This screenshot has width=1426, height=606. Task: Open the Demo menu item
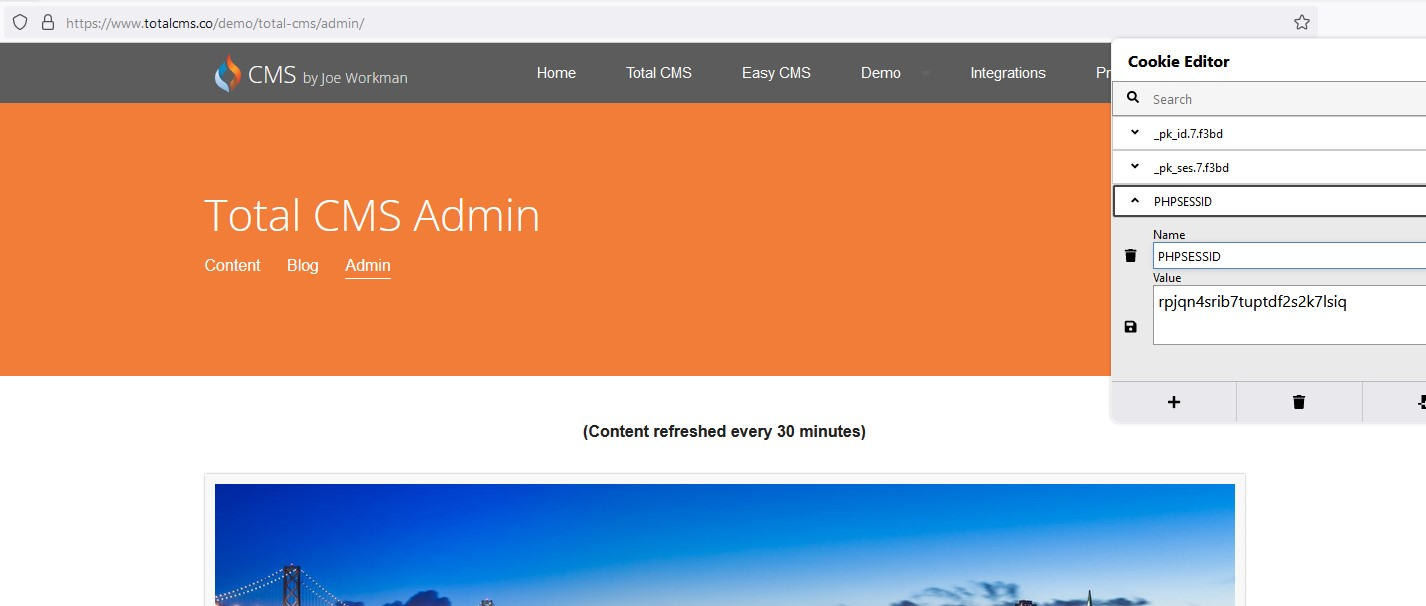(881, 73)
